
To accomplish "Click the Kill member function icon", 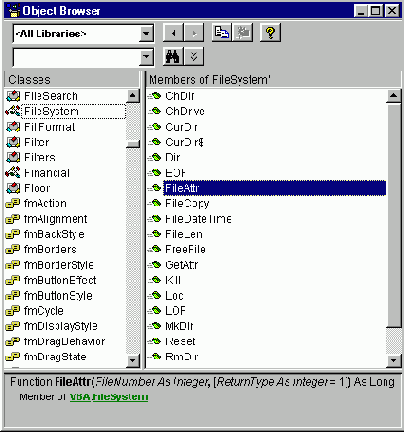I will click(154, 280).
